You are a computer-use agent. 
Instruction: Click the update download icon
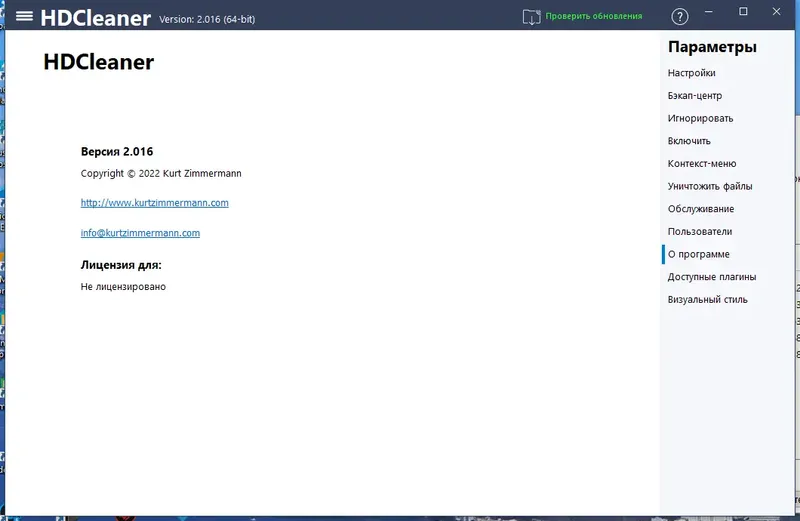click(531, 17)
